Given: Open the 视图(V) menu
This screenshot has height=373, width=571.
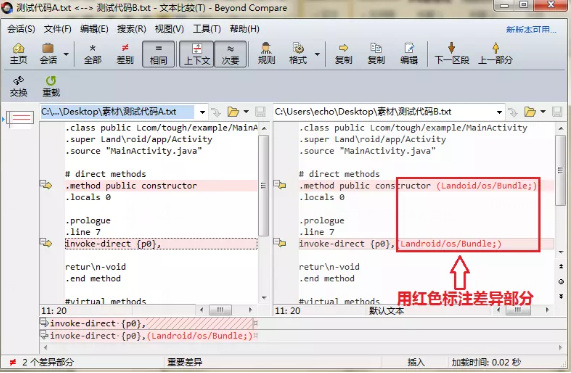Looking at the screenshot, I should coord(169,29).
